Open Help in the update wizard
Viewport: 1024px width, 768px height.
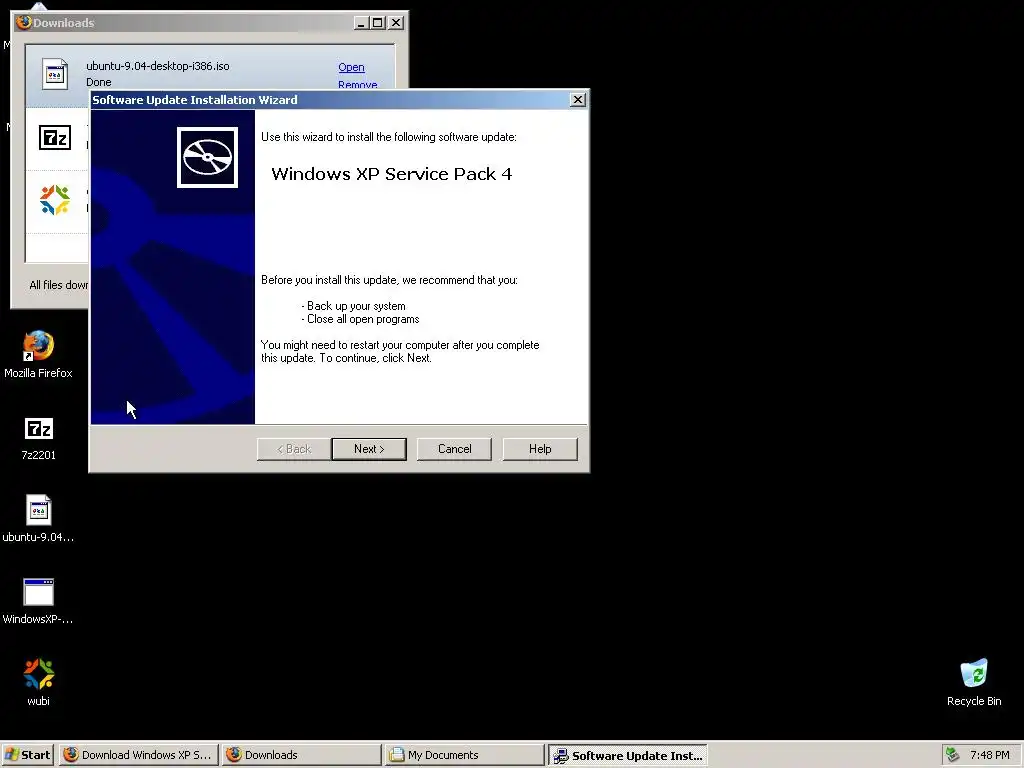(x=540, y=449)
